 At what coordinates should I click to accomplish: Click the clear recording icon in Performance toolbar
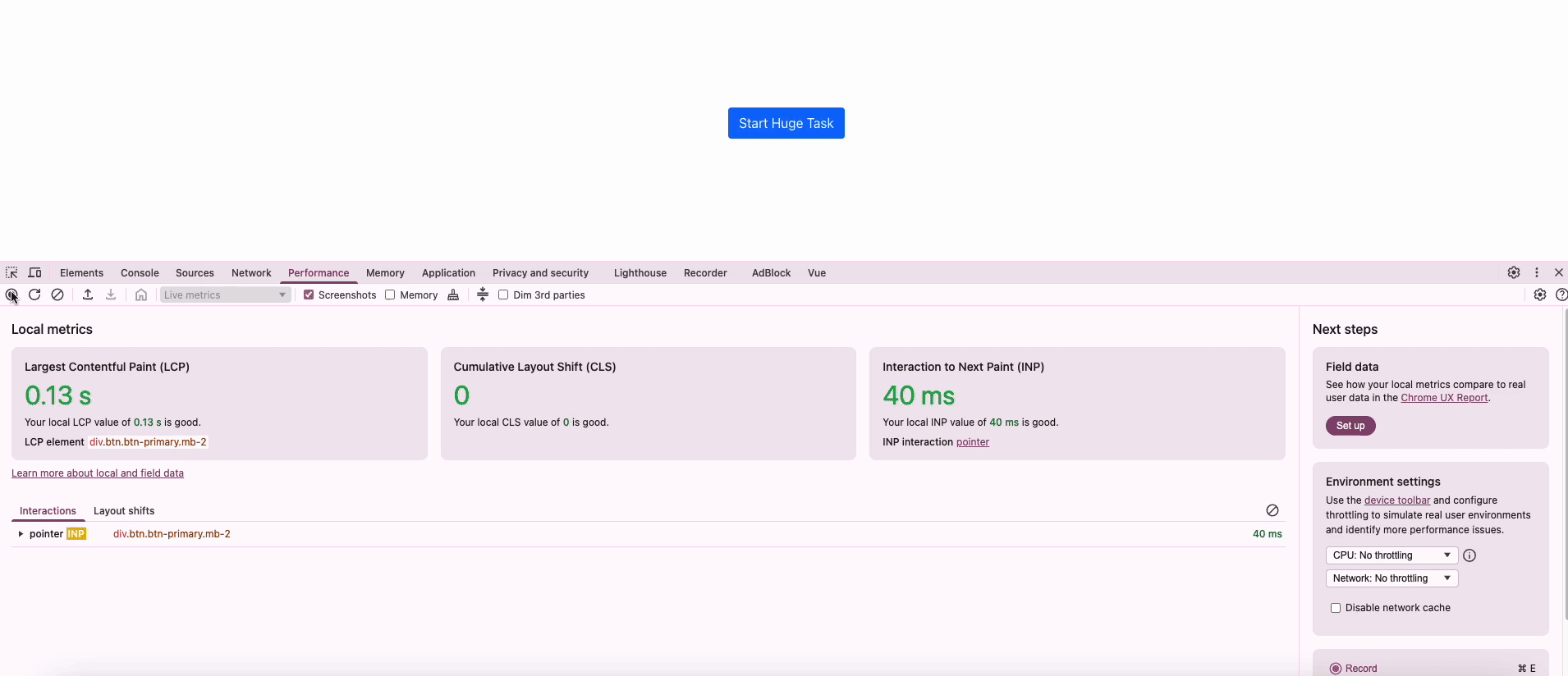point(57,295)
